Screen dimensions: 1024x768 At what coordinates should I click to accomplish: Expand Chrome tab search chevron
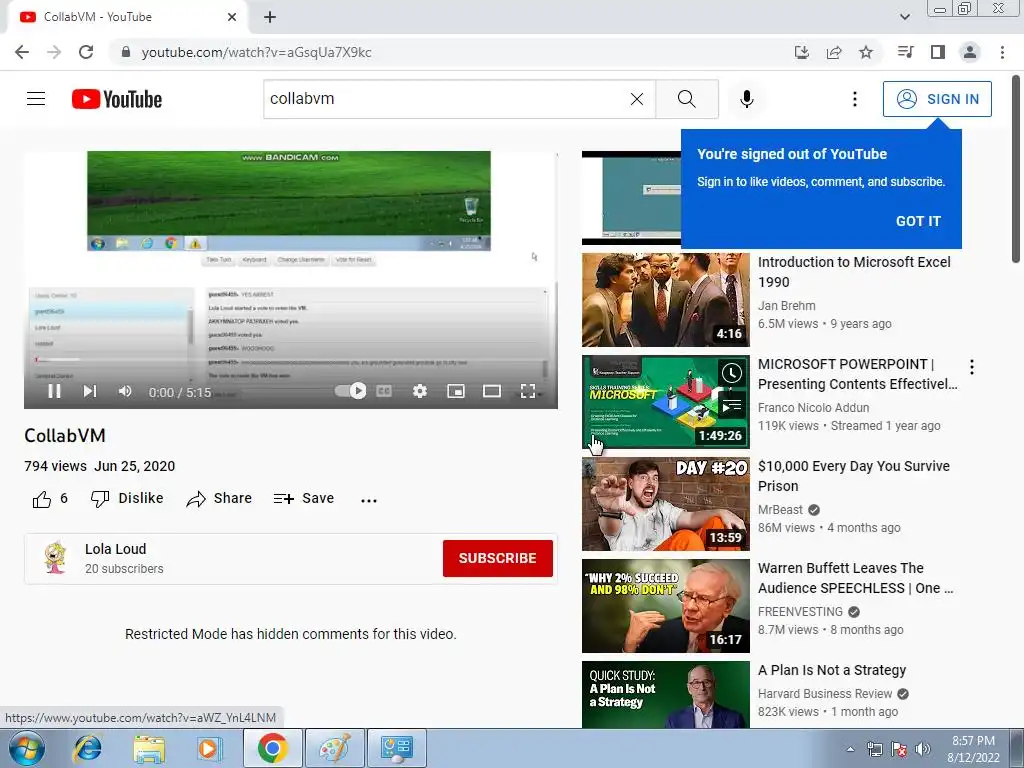coord(904,17)
